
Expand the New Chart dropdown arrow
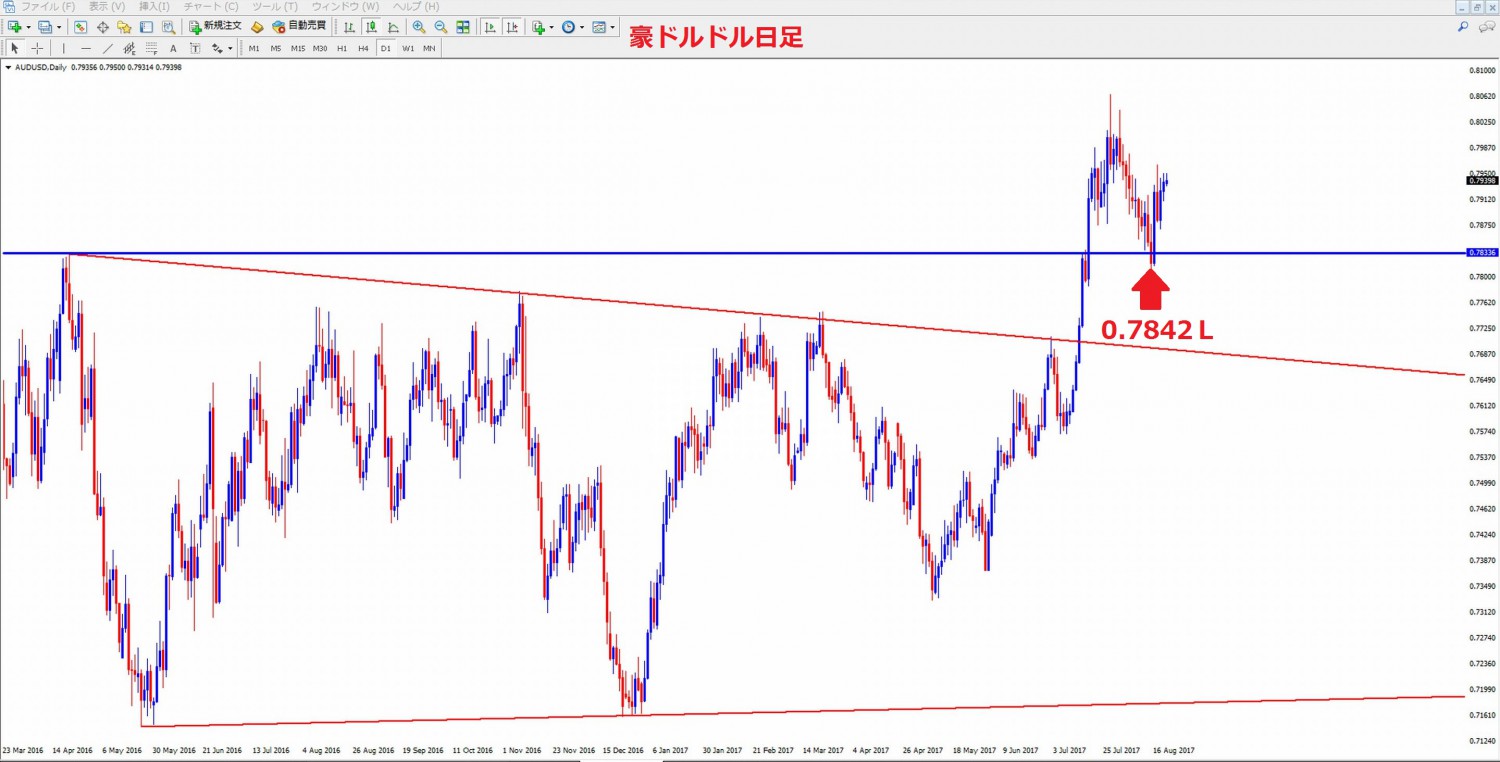28,27
